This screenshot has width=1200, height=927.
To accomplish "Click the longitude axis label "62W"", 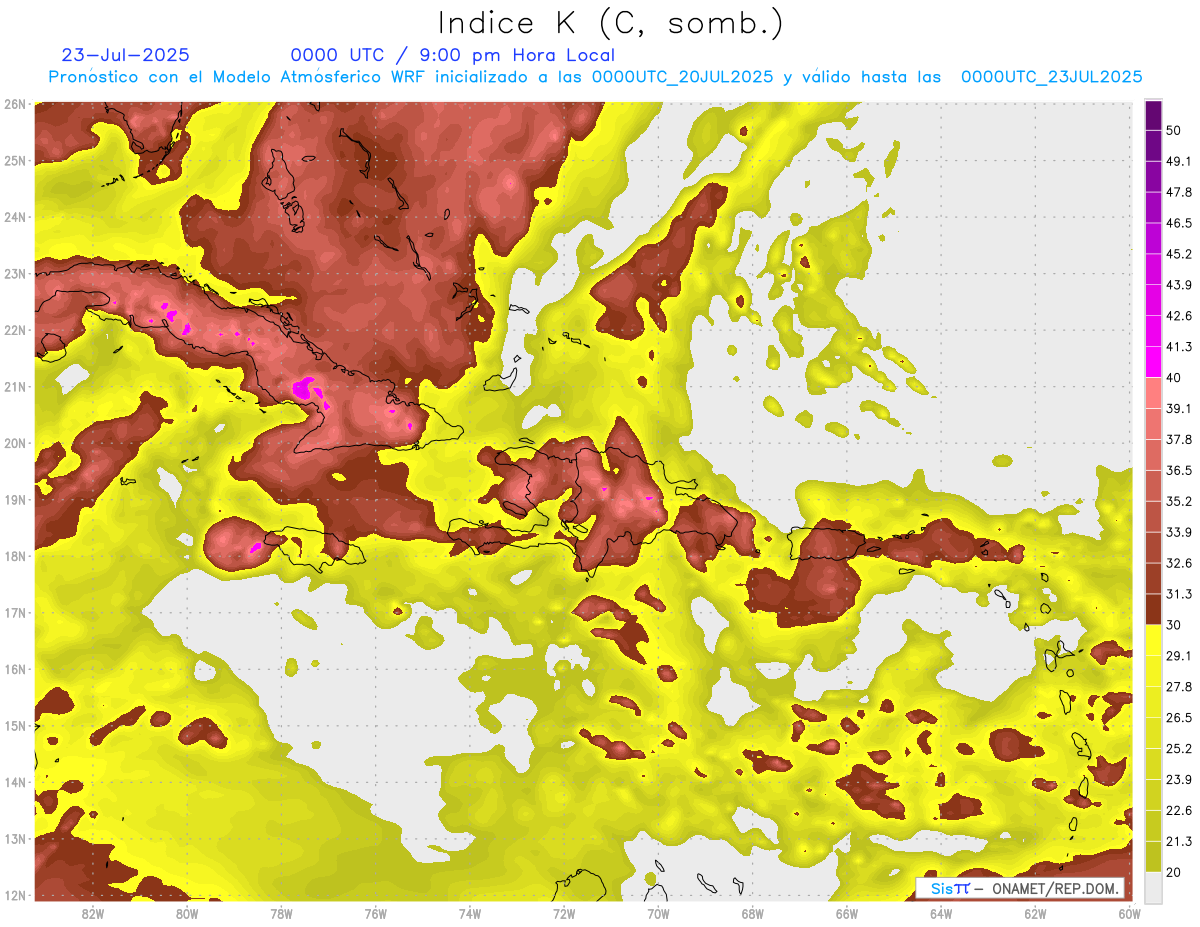I will click(x=1035, y=913).
